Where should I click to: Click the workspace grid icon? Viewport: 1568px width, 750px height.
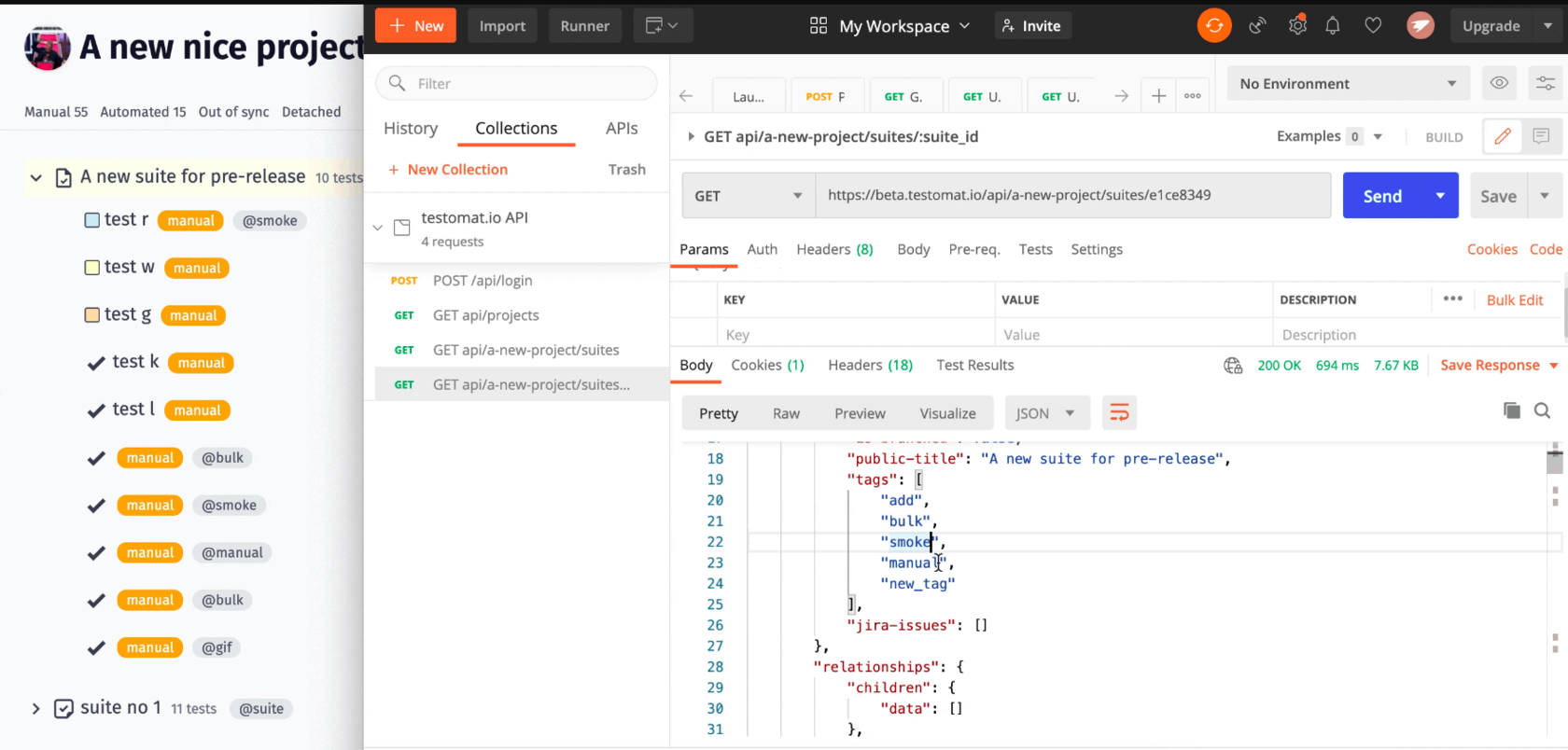click(x=819, y=26)
